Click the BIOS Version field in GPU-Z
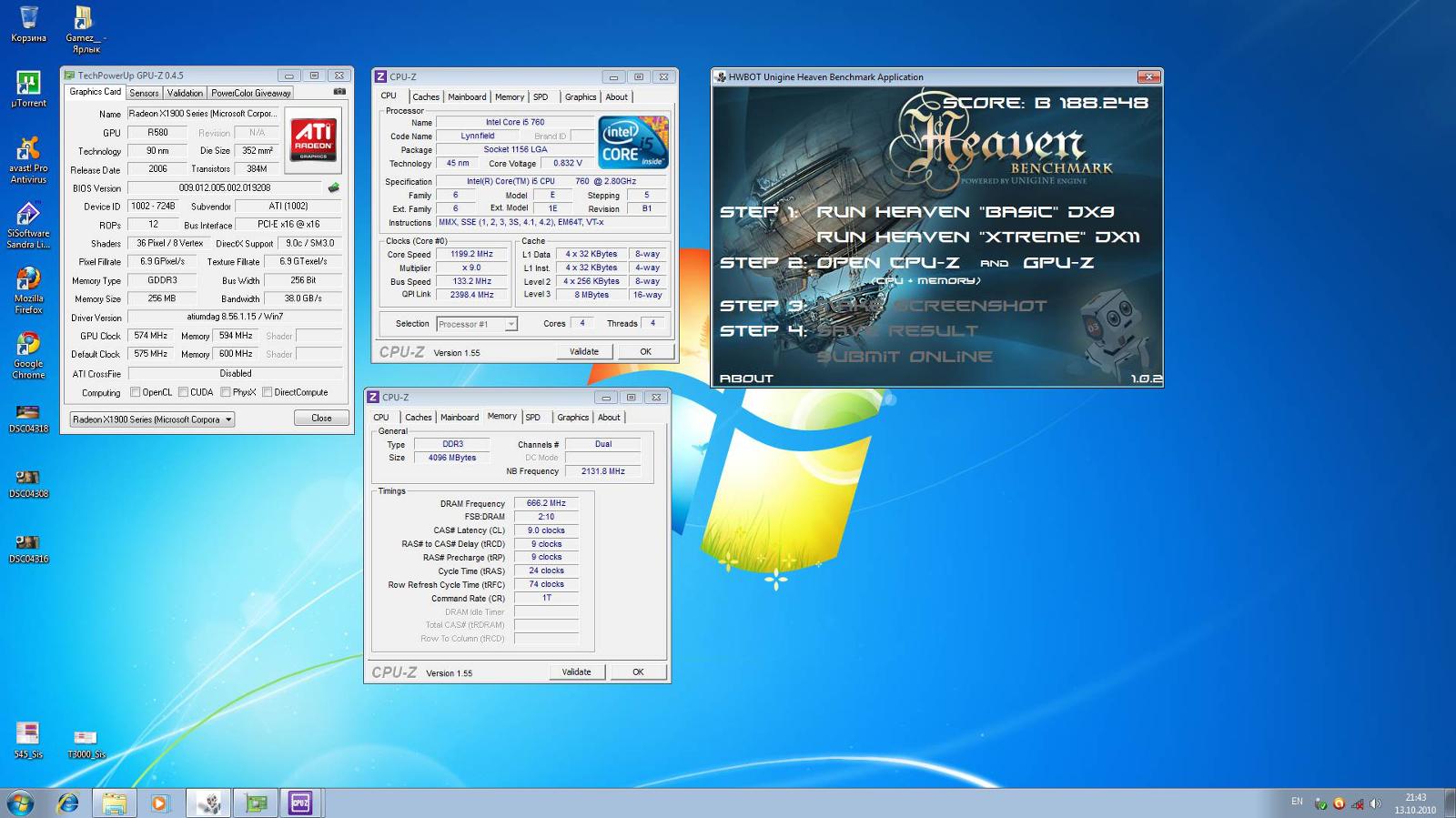 click(225, 188)
